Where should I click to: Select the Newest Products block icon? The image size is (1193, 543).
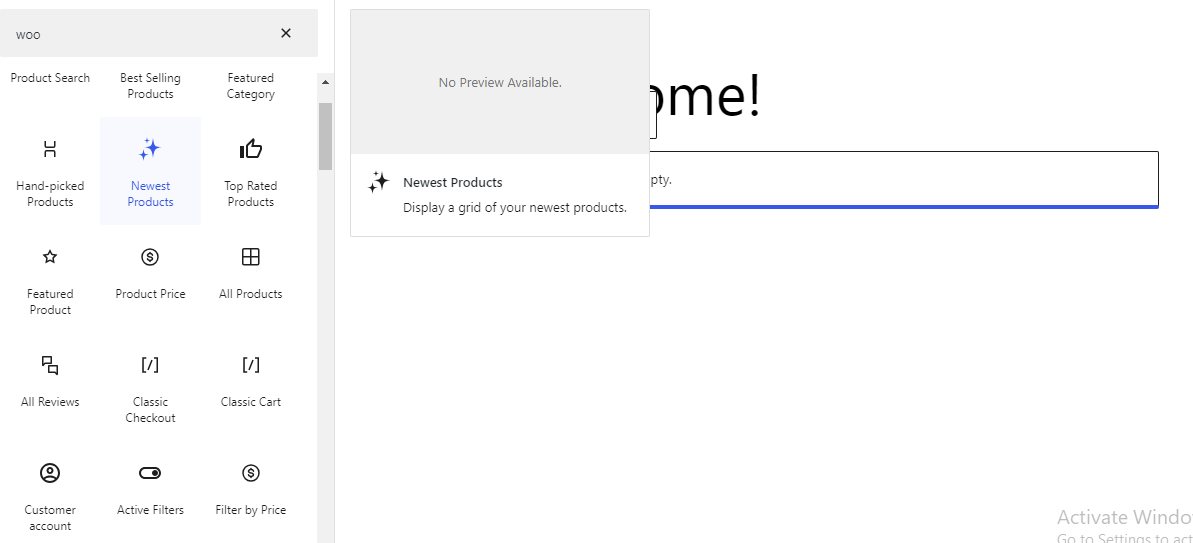(150, 150)
